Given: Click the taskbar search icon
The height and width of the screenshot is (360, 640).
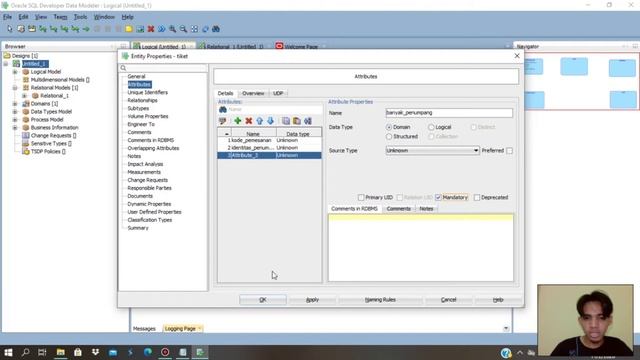Looking at the screenshot, I should click(x=26, y=352).
